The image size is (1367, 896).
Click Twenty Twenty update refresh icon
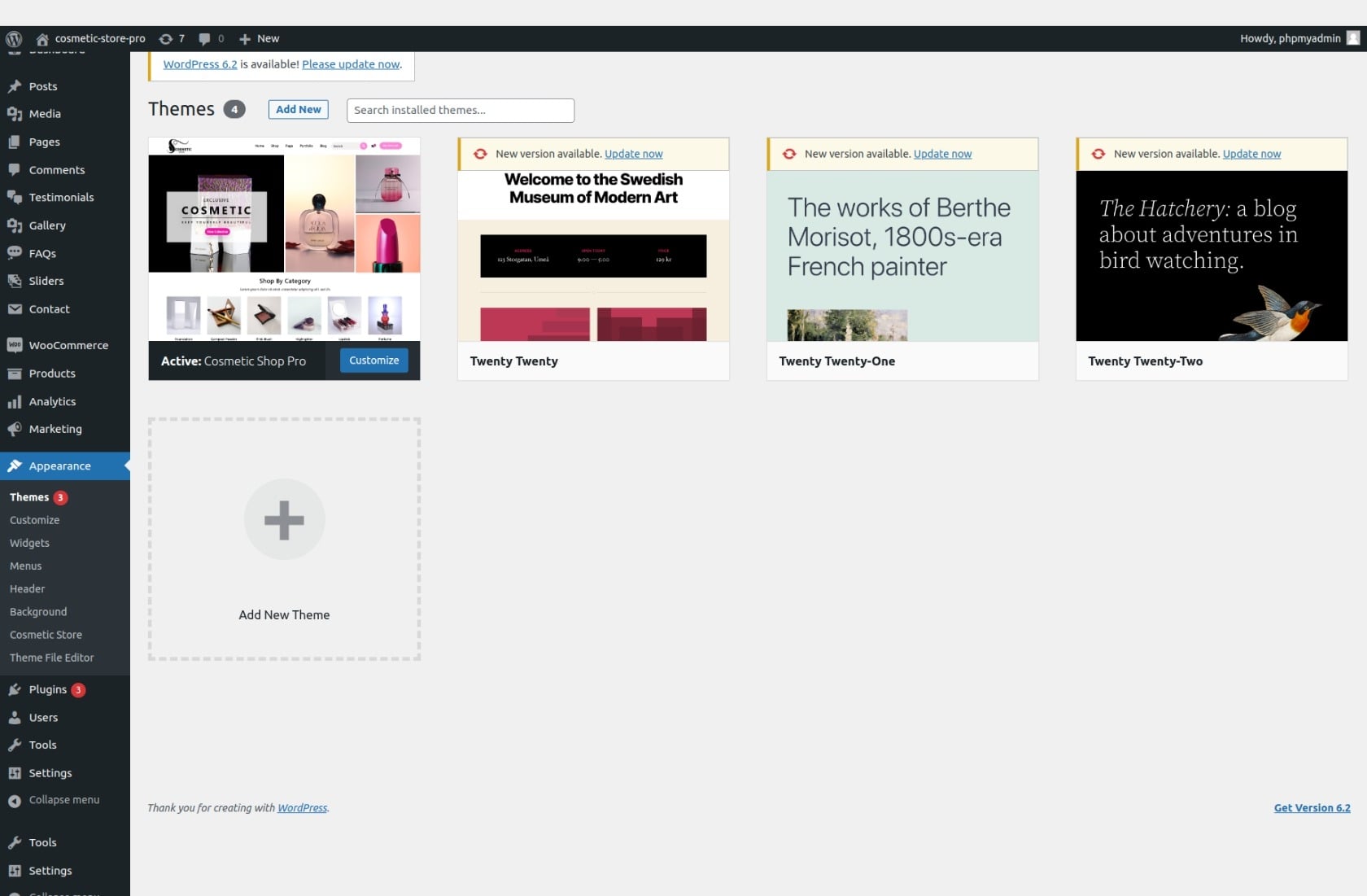click(480, 154)
